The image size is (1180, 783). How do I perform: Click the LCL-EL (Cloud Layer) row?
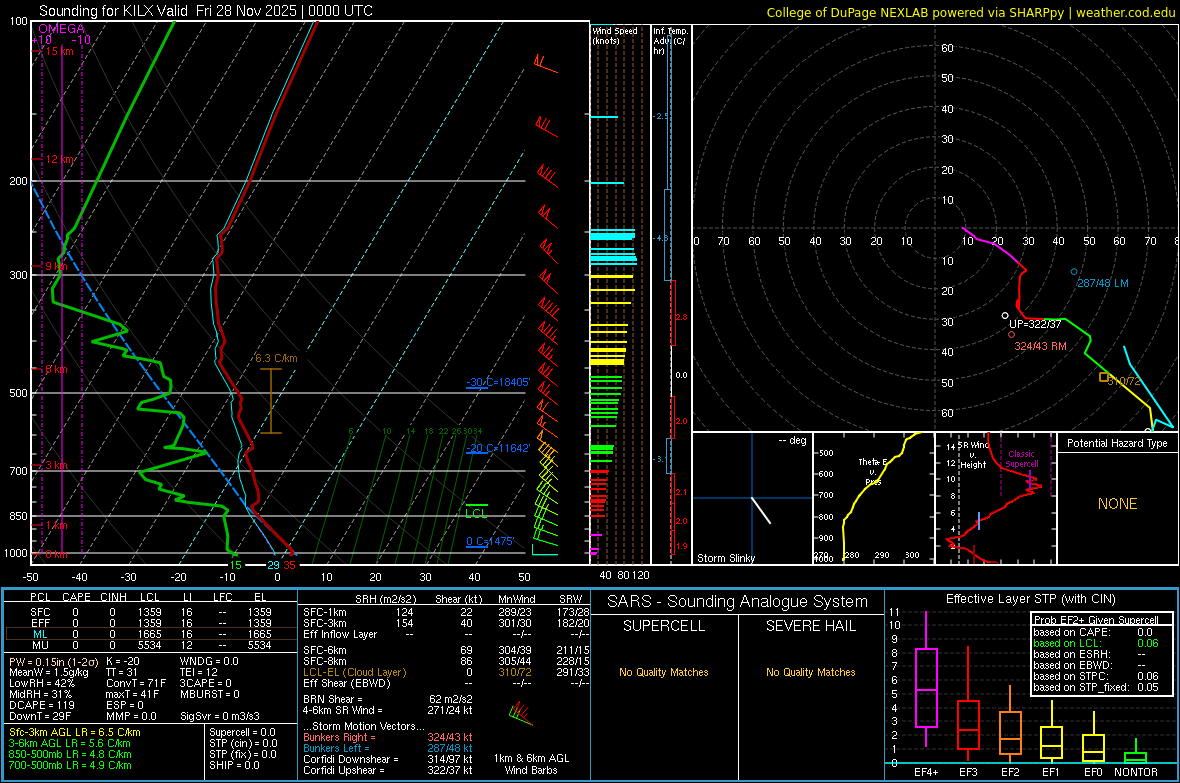point(446,672)
